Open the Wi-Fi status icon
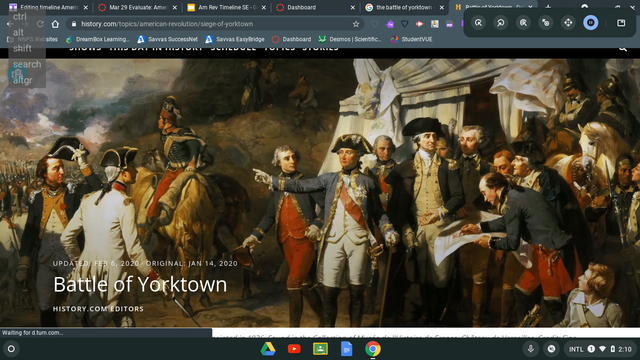This screenshot has width=640, height=360. click(602, 349)
